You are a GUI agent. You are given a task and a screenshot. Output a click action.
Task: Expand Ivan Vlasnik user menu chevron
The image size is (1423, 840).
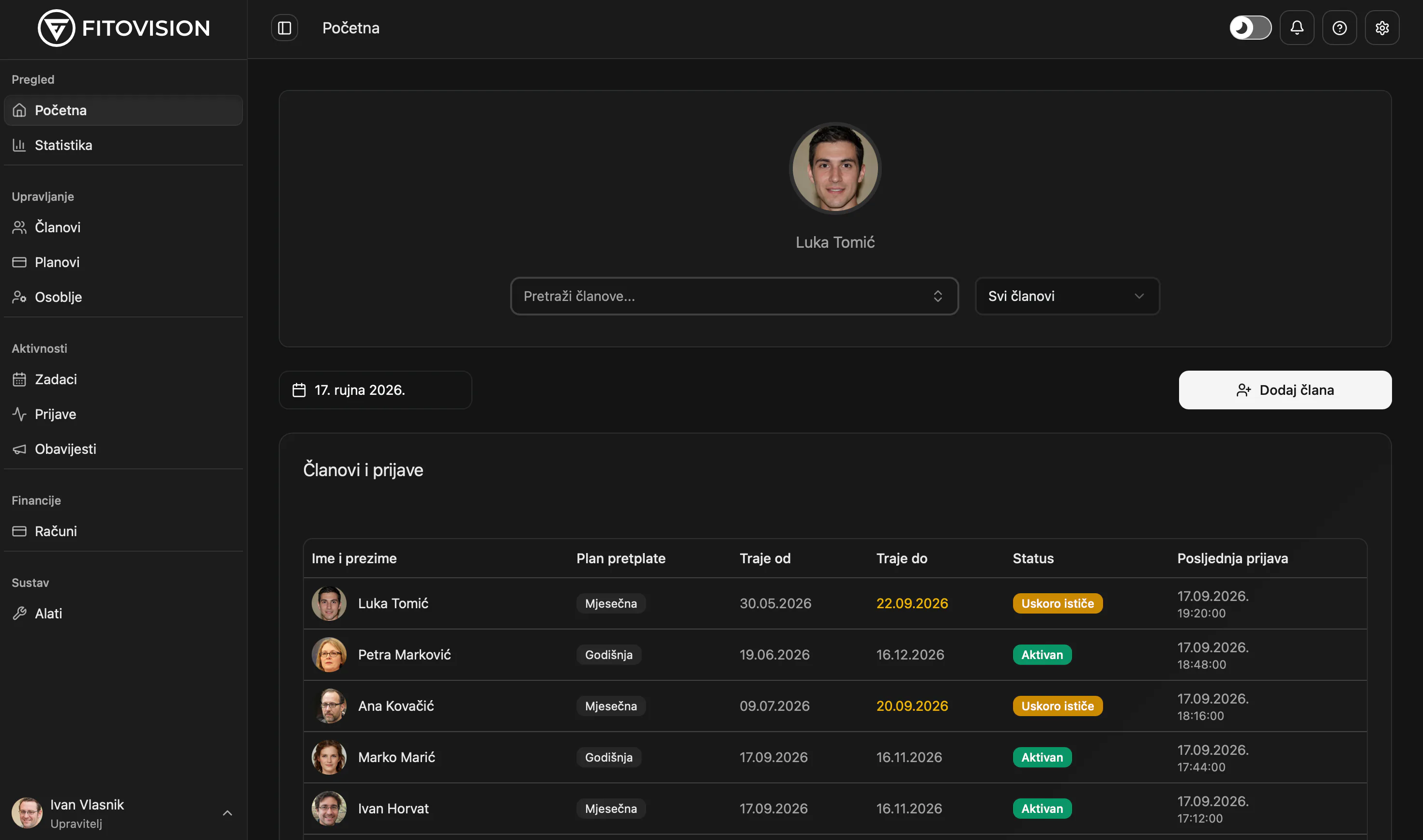click(x=227, y=813)
